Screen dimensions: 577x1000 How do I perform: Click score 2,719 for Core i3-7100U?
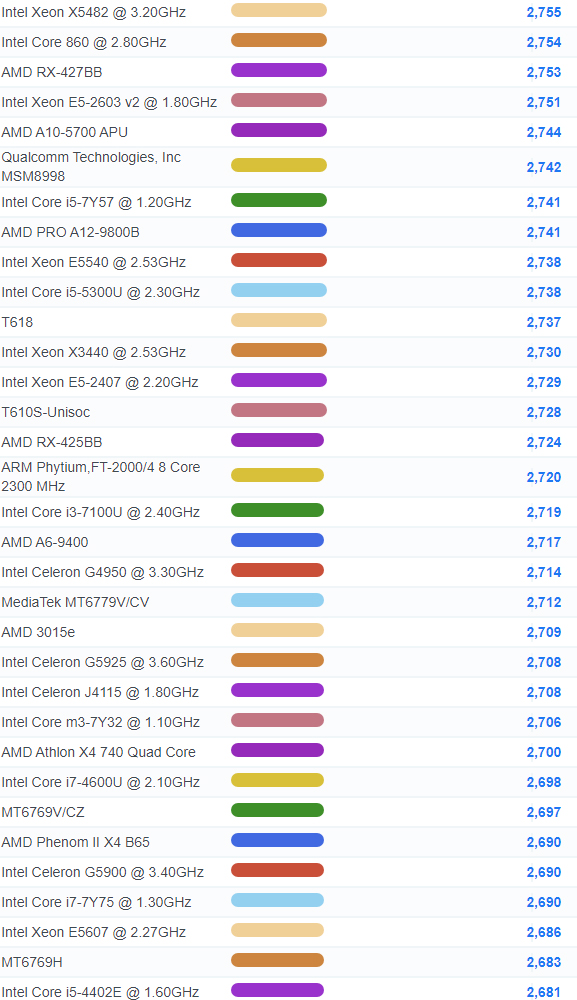tap(544, 512)
